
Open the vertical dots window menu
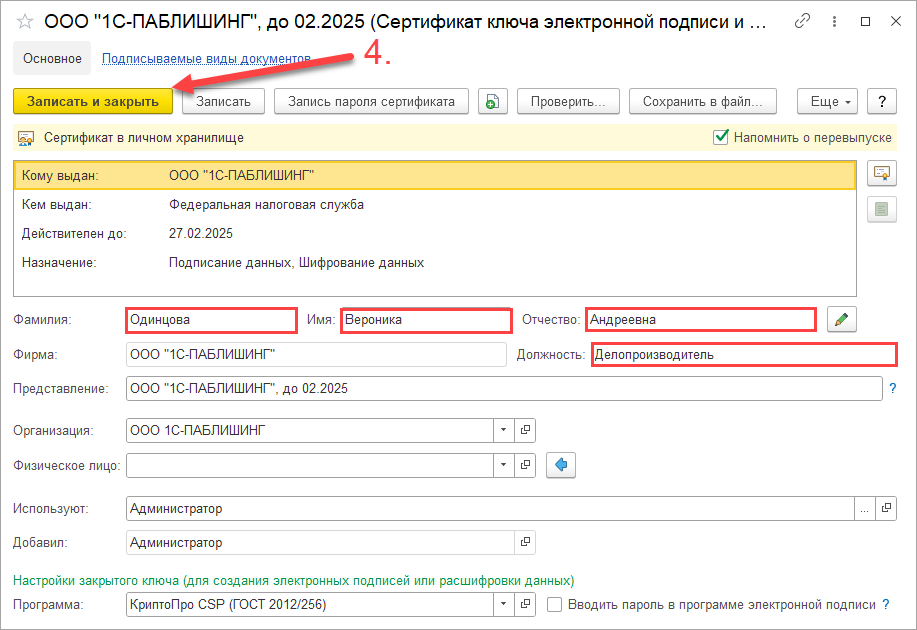click(834, 22)
